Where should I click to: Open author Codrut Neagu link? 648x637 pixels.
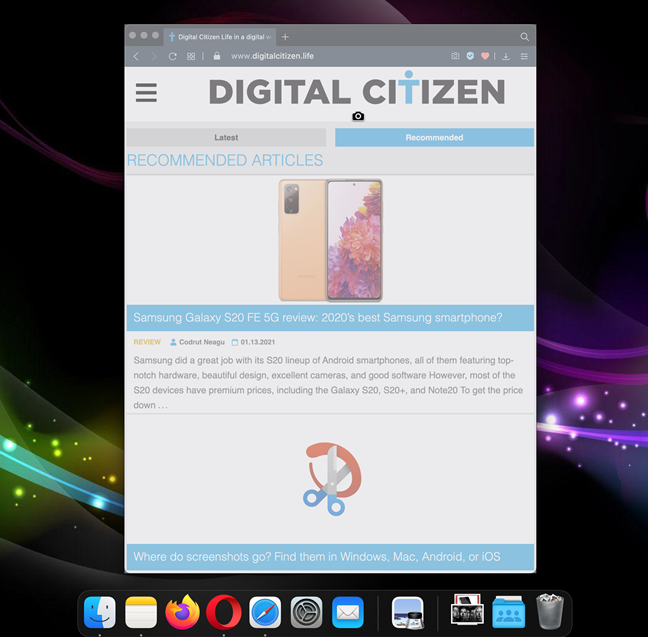click(x=198, y=342)
